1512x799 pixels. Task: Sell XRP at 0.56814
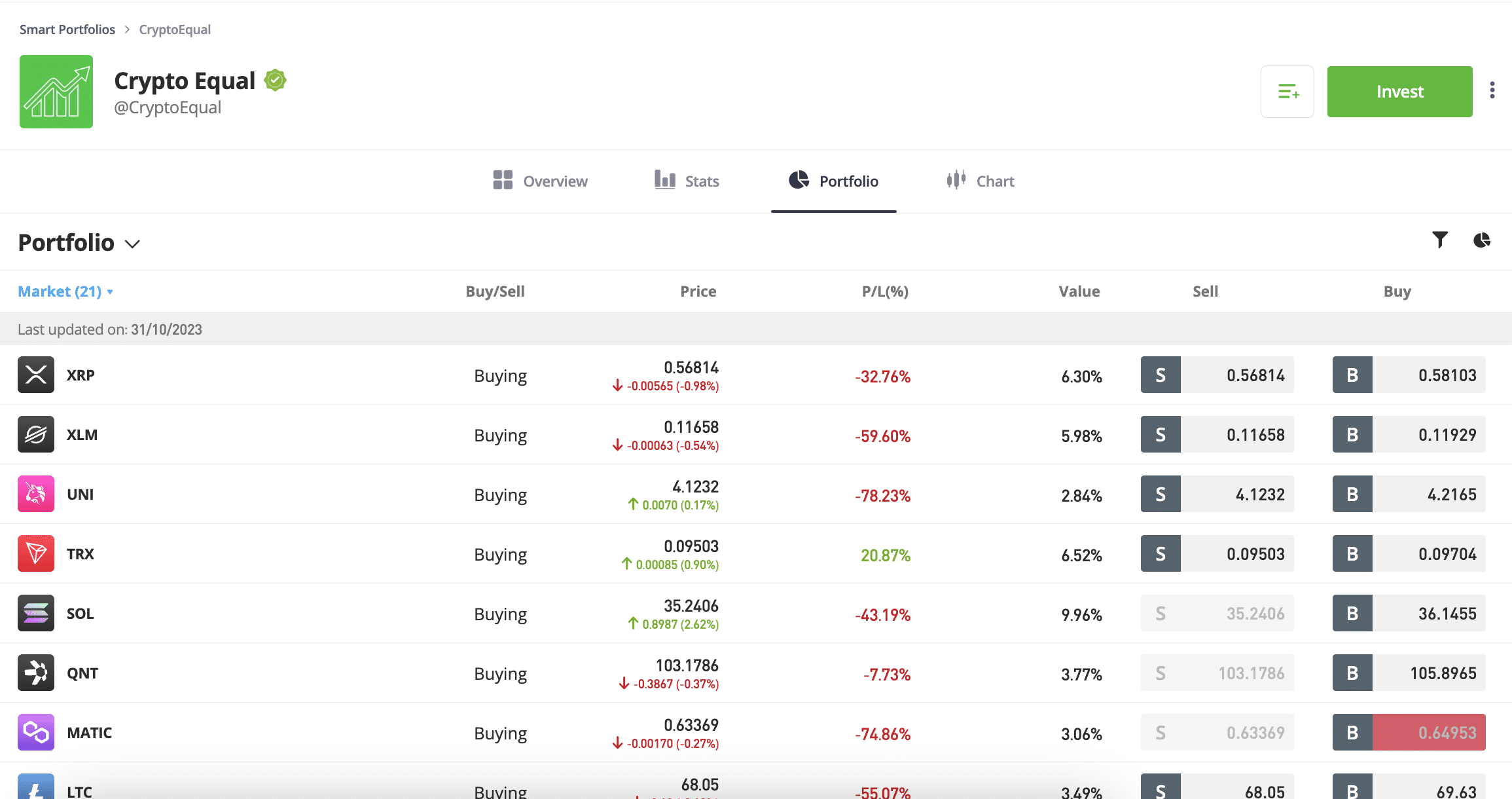tap(1217, 375)
